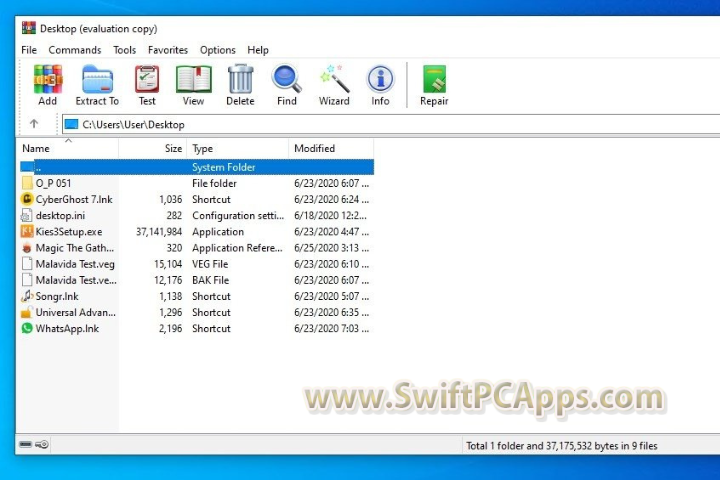Click the desktop.ini file icon

[27, 215]
